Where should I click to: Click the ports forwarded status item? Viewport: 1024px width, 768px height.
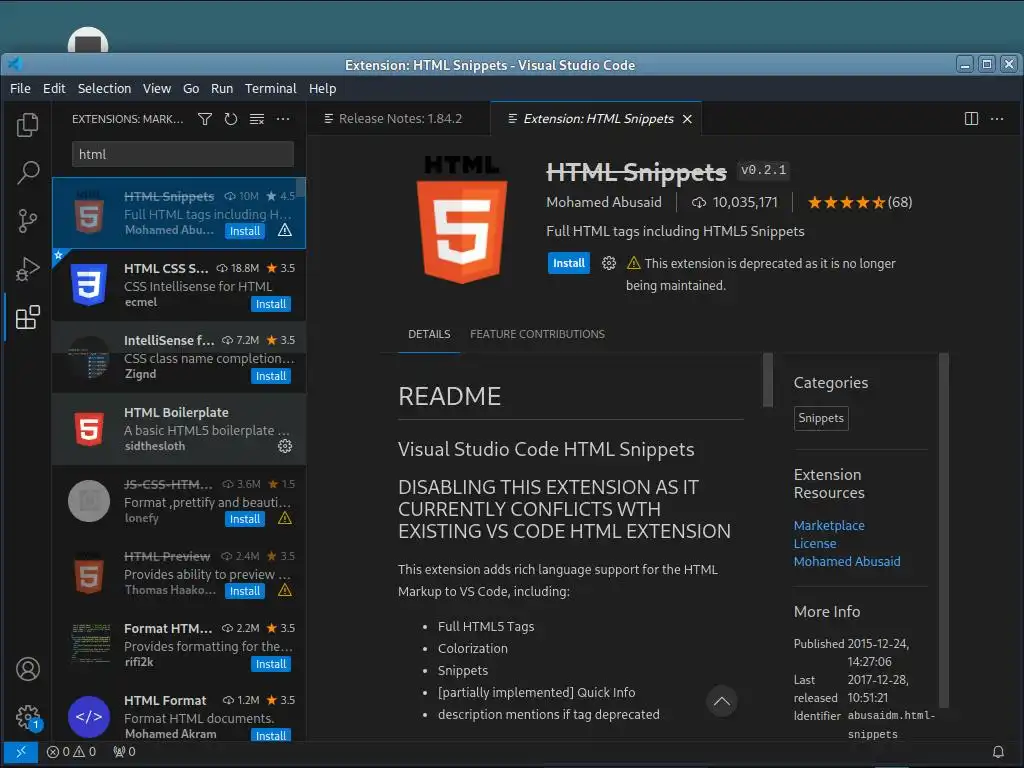(124, 752)
